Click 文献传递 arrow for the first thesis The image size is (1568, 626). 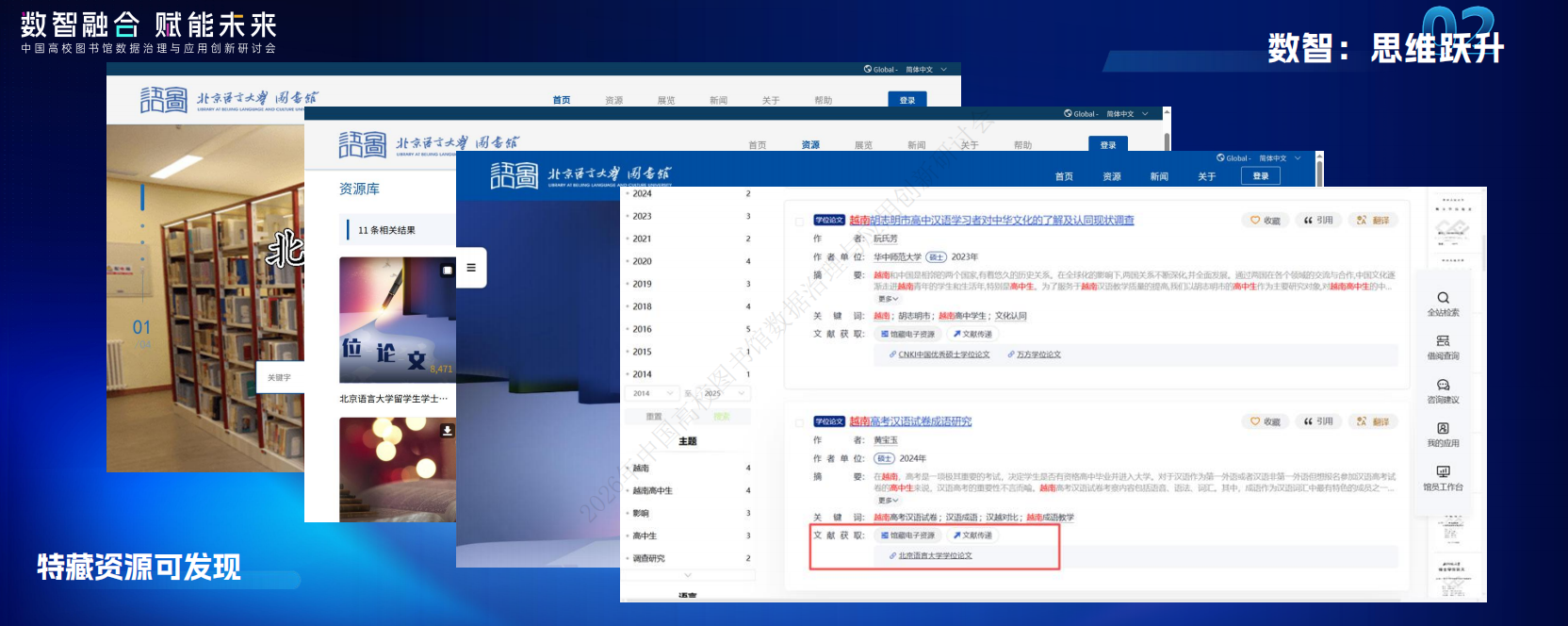[x=956, y=334]
